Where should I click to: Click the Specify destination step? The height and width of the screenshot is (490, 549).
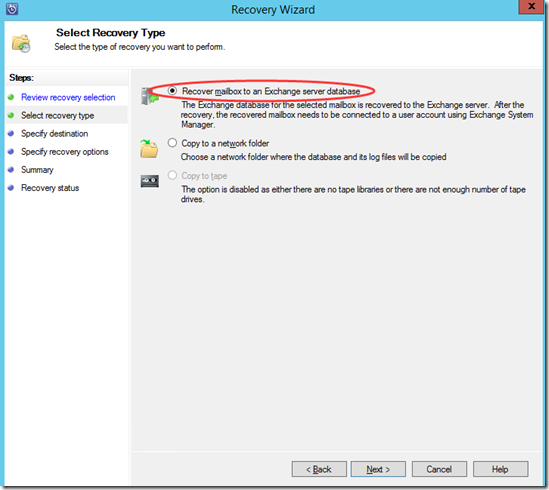[54, 134]
